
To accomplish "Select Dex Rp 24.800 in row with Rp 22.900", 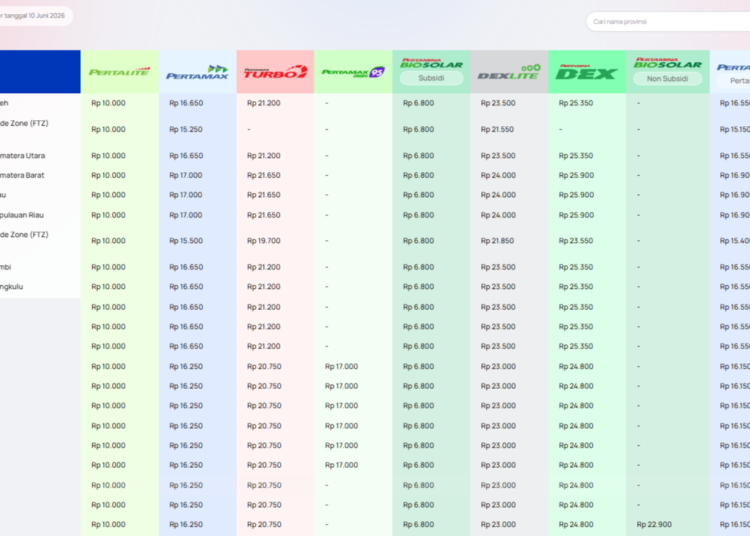I will click(x=576, y=524).
